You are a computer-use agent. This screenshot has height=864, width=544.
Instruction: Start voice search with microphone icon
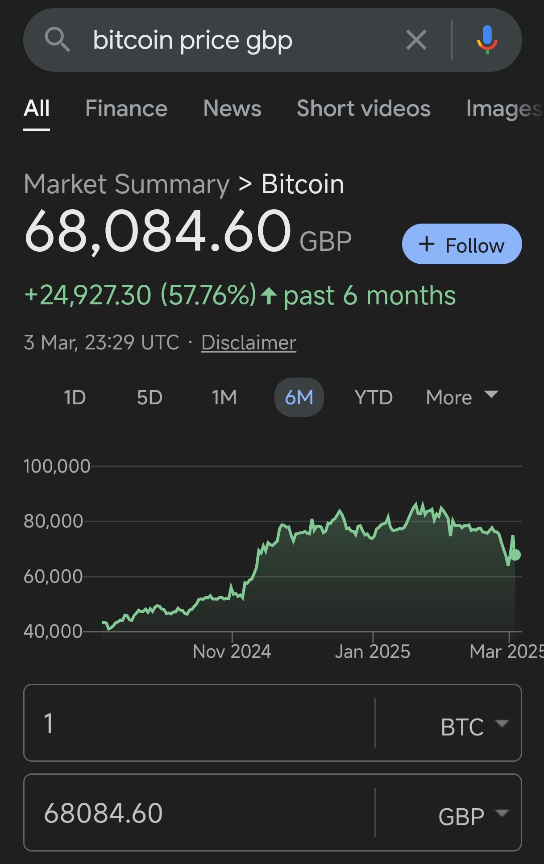487,40
